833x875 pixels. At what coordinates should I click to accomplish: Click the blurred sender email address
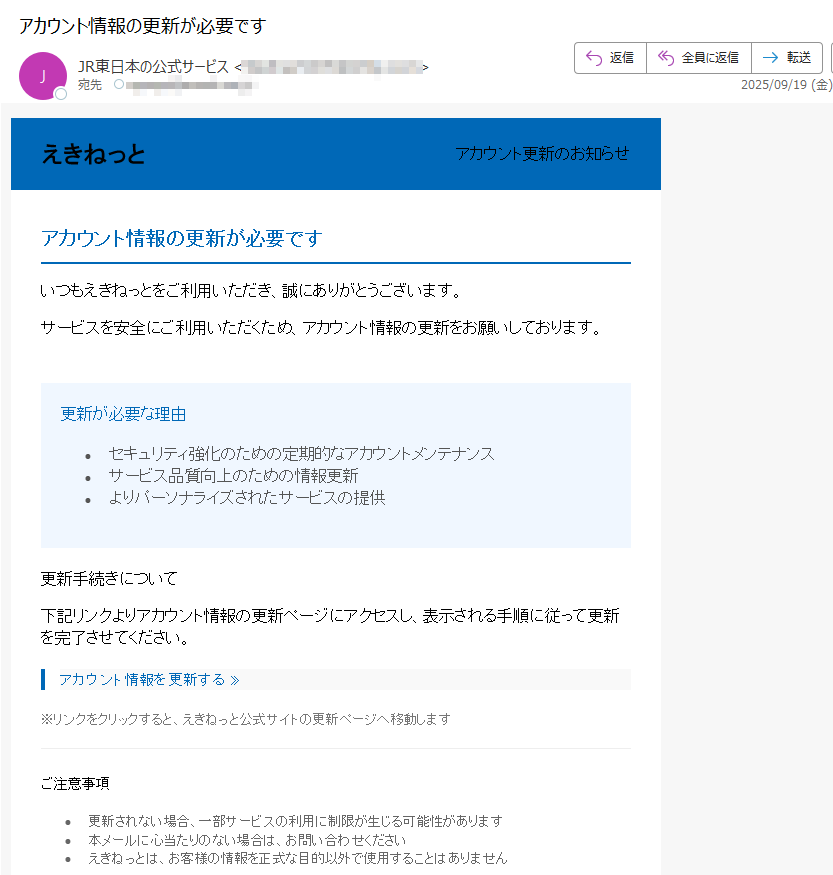[331, 67]
